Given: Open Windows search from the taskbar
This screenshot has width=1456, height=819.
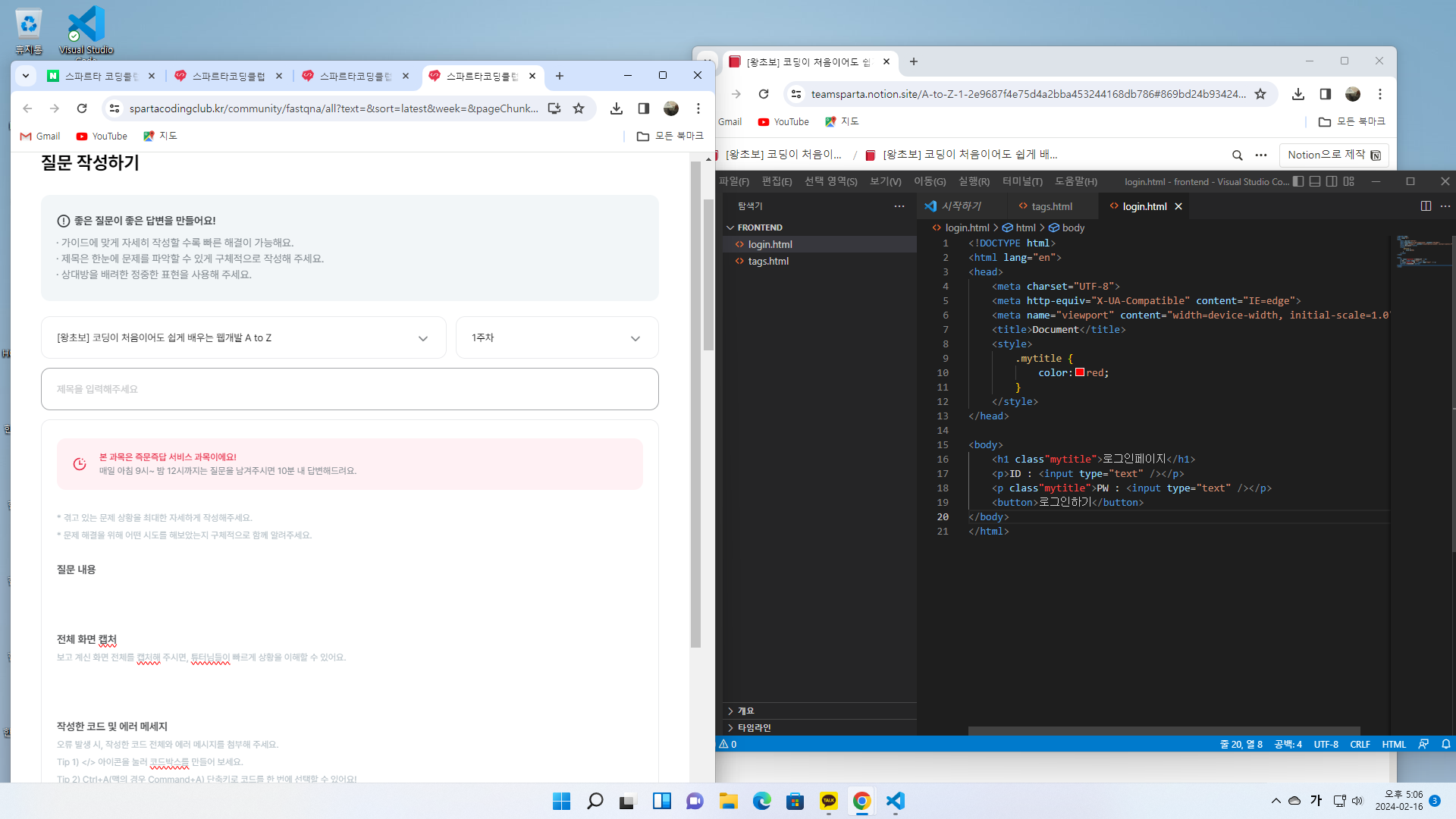Looking at the screenshot, I should pyautogui.click(x=595, y=801).
